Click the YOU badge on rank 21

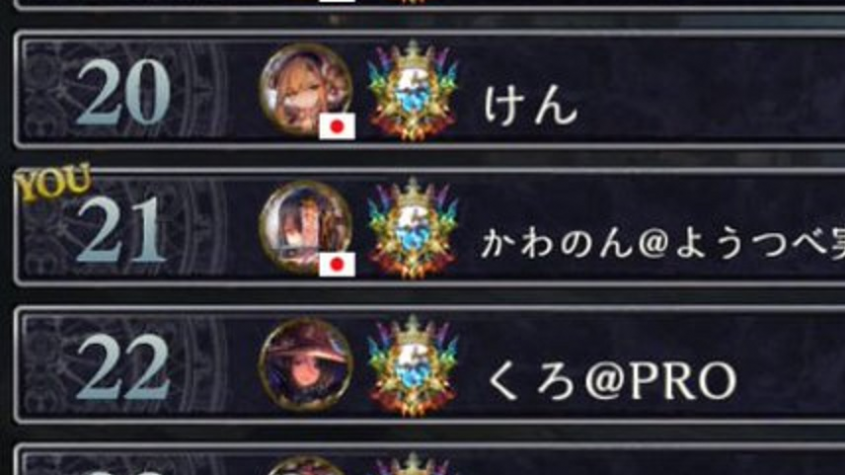pos(53,182)
